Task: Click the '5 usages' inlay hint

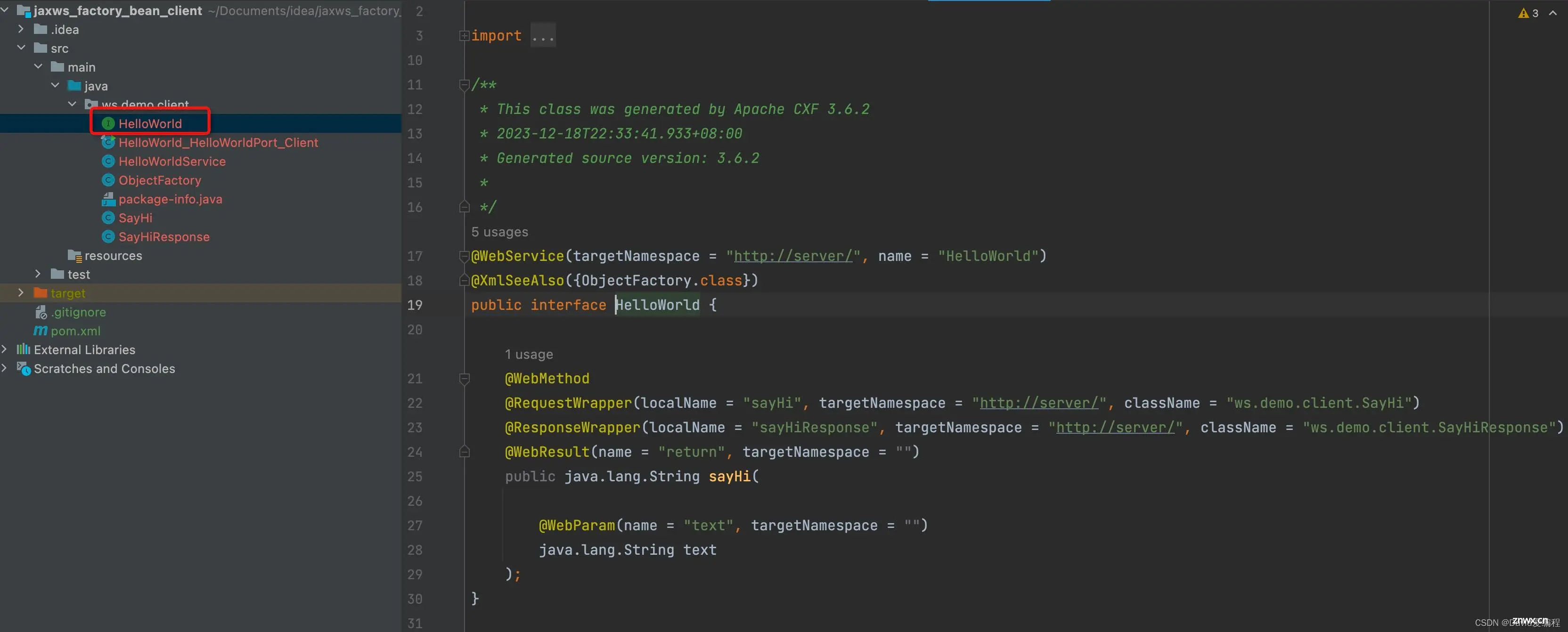Action: (500, 232)
